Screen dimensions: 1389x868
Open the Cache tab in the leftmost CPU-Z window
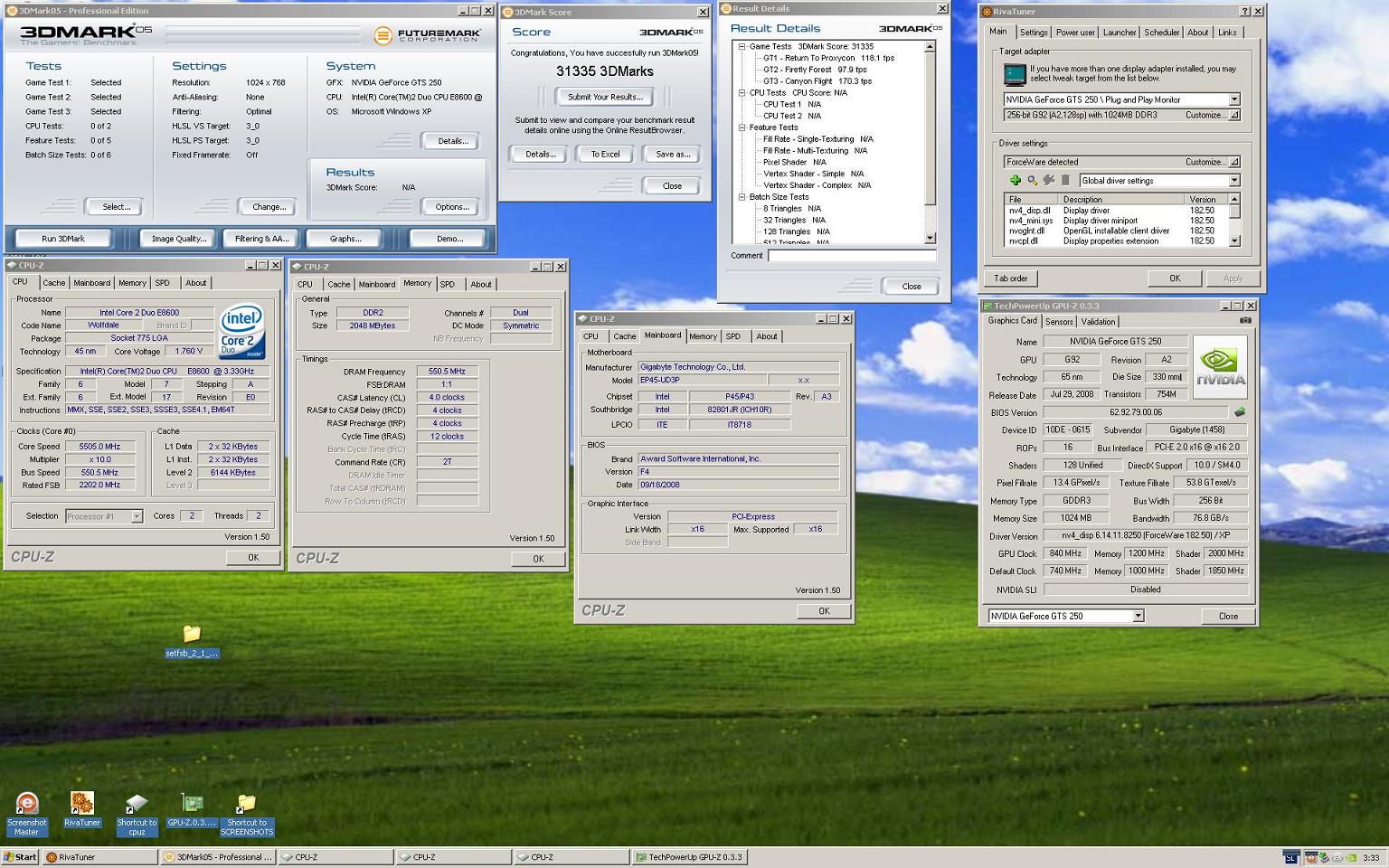(54, 283)
